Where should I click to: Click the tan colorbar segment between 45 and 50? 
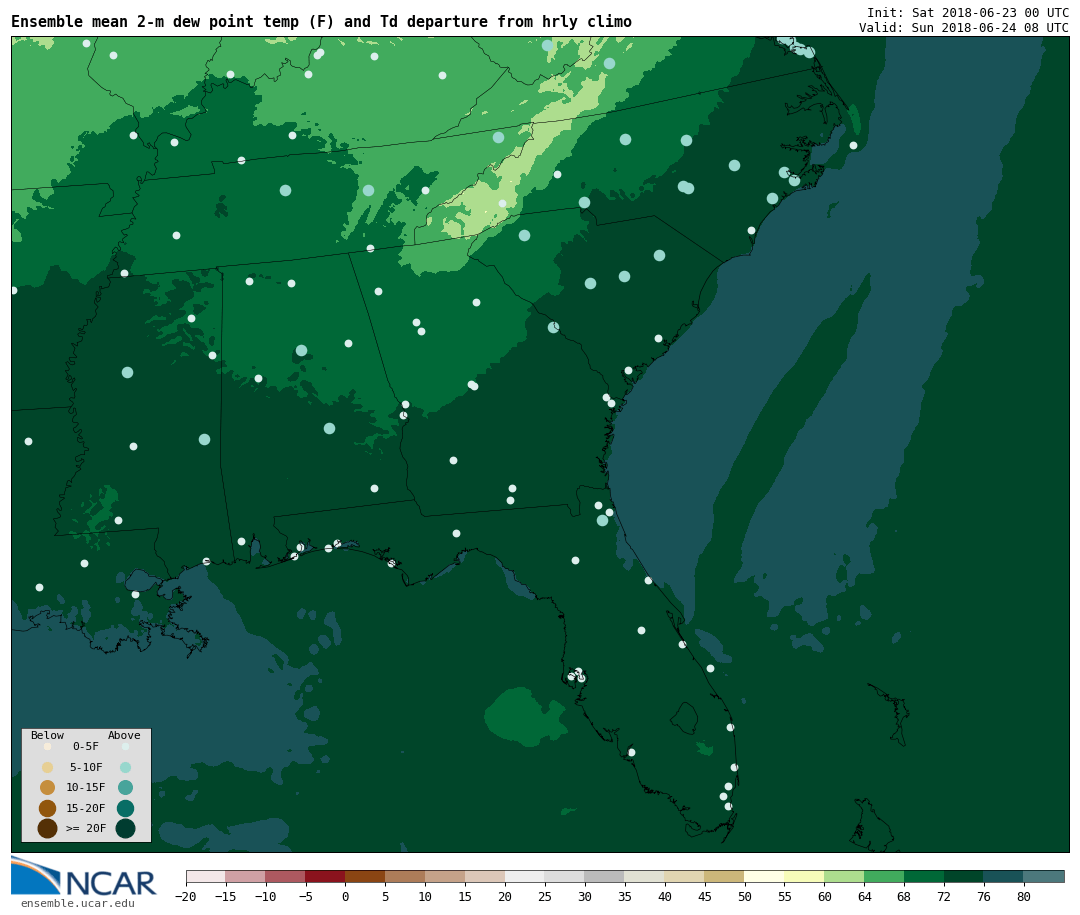(x=725, y=876)
